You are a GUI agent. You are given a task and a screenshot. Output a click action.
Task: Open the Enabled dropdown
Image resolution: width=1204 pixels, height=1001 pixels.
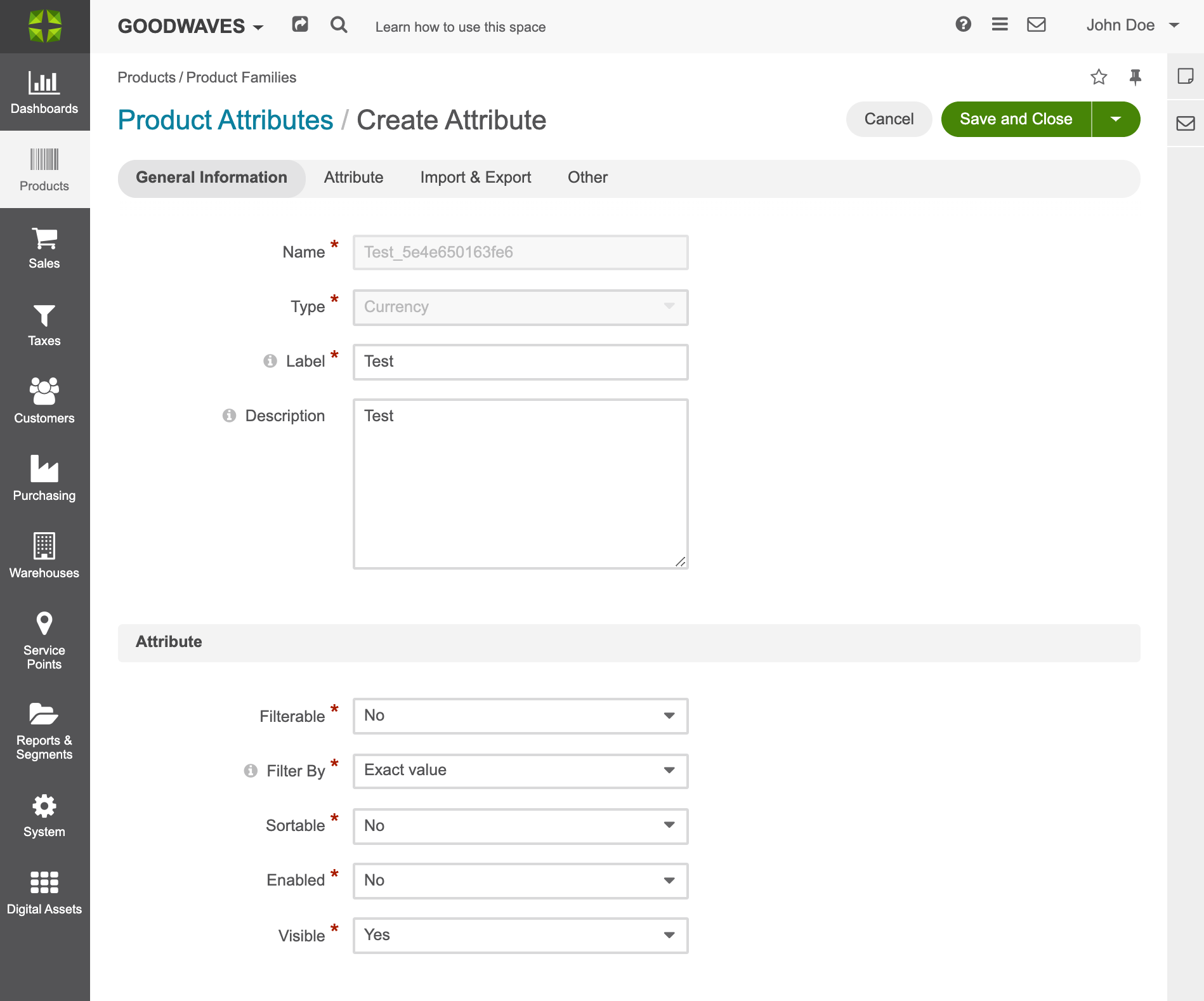click(x=521, y=880)
